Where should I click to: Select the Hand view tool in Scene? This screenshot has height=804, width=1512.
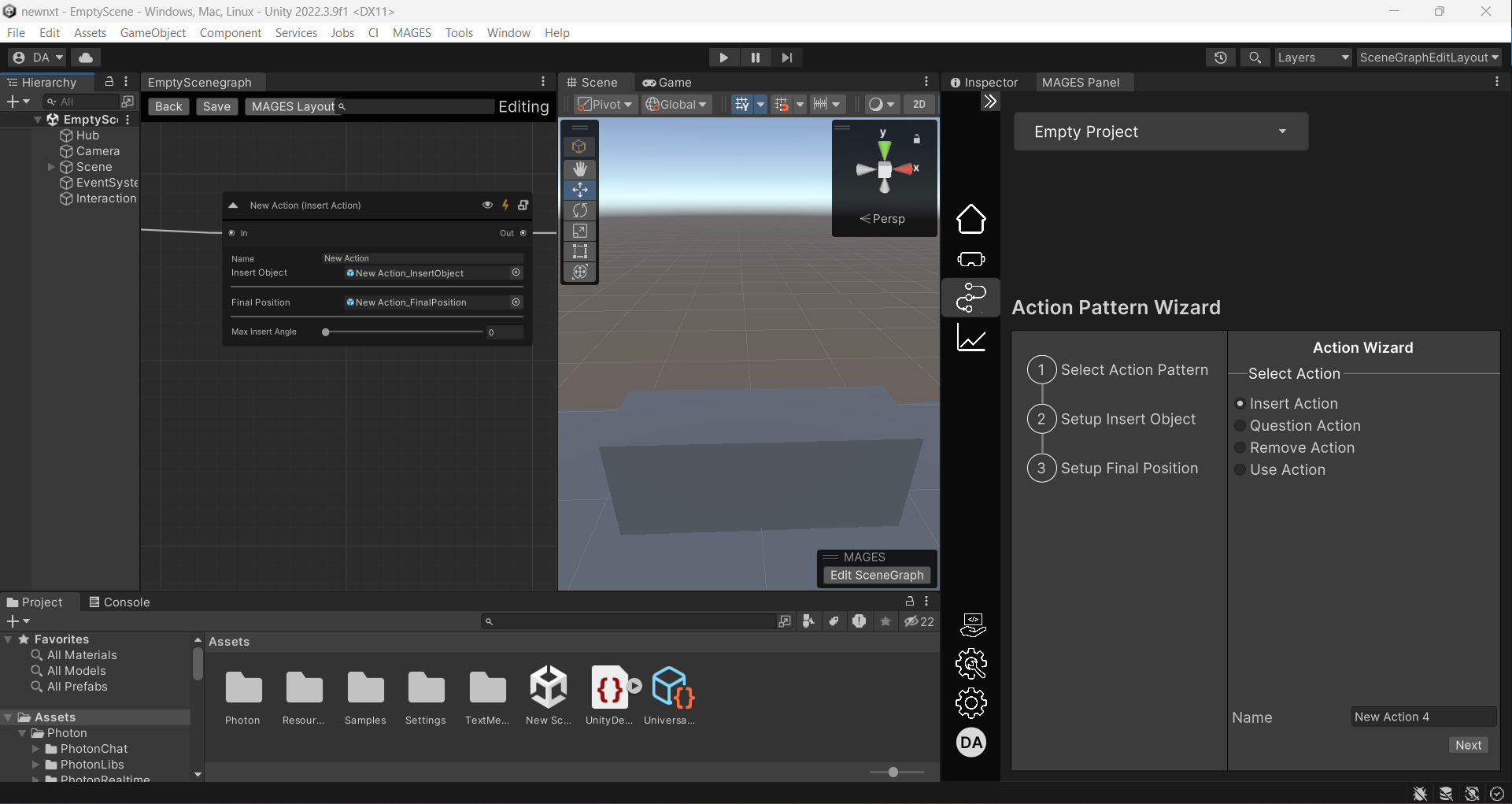pos(580,169)
